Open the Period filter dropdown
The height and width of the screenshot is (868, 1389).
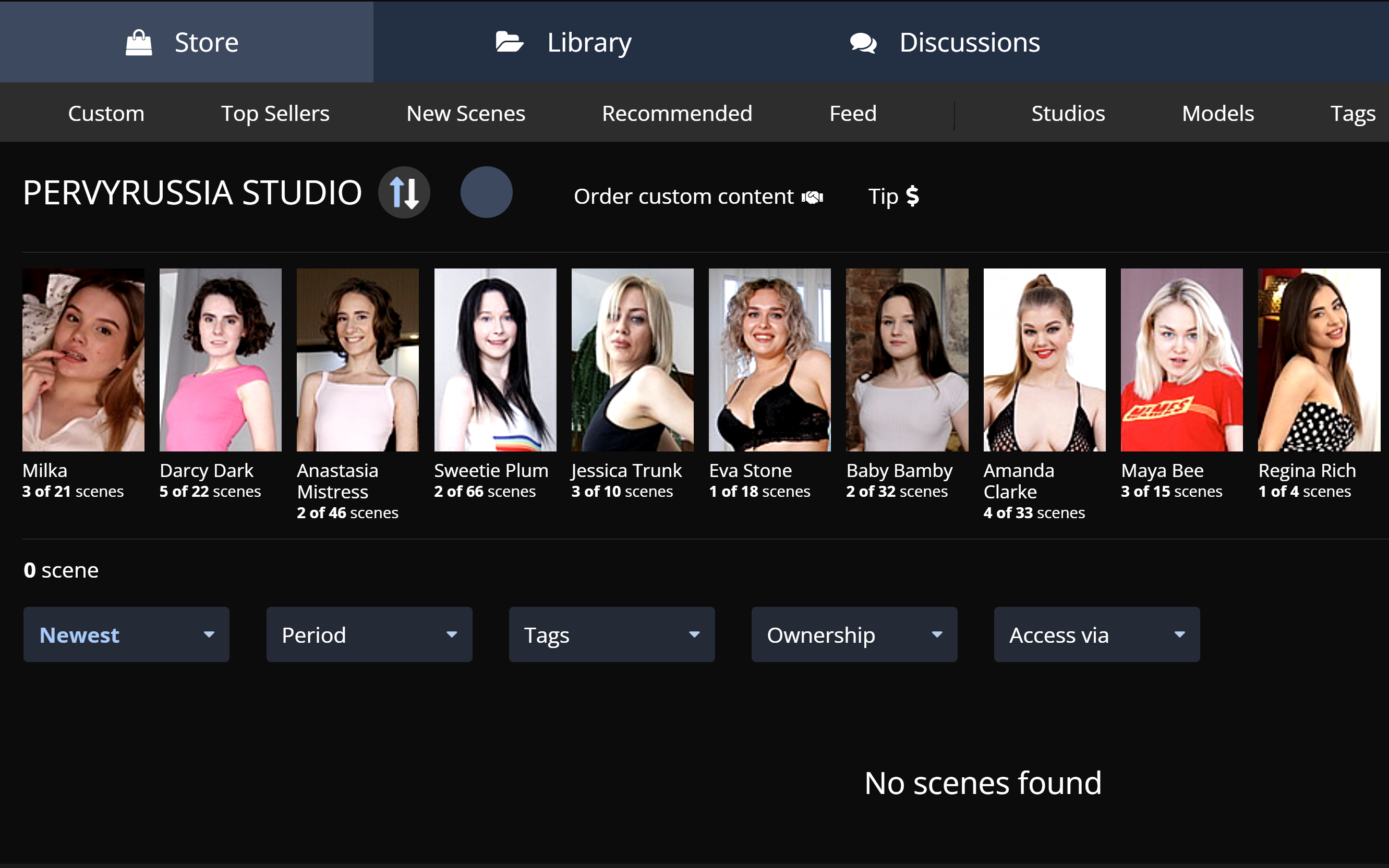point(369,634)
